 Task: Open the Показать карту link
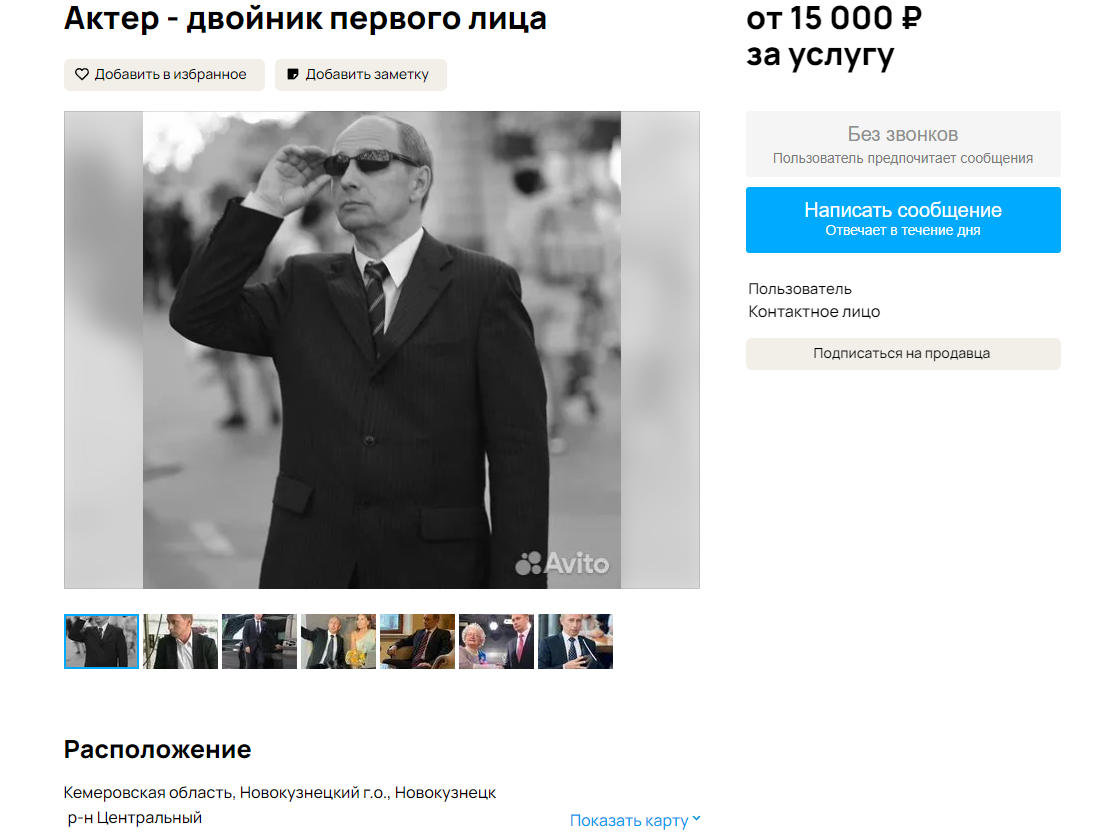[x=629, y=820]
